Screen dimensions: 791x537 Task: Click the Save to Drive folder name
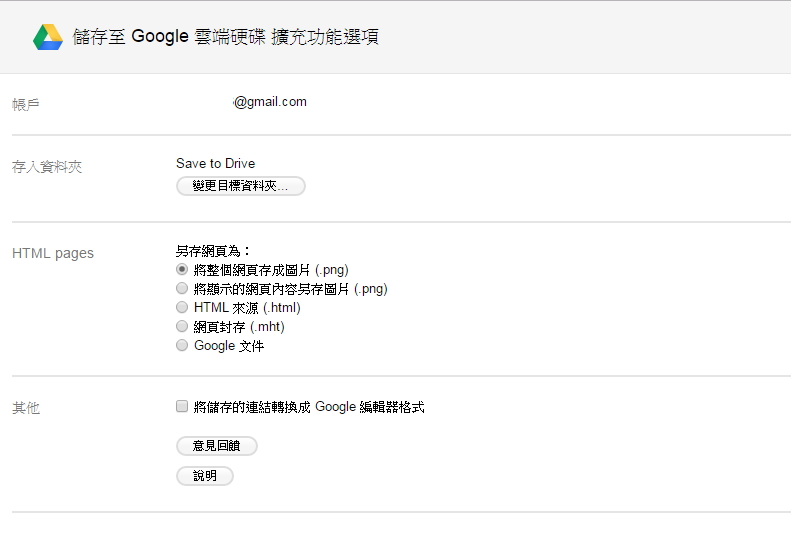point(215,164)
